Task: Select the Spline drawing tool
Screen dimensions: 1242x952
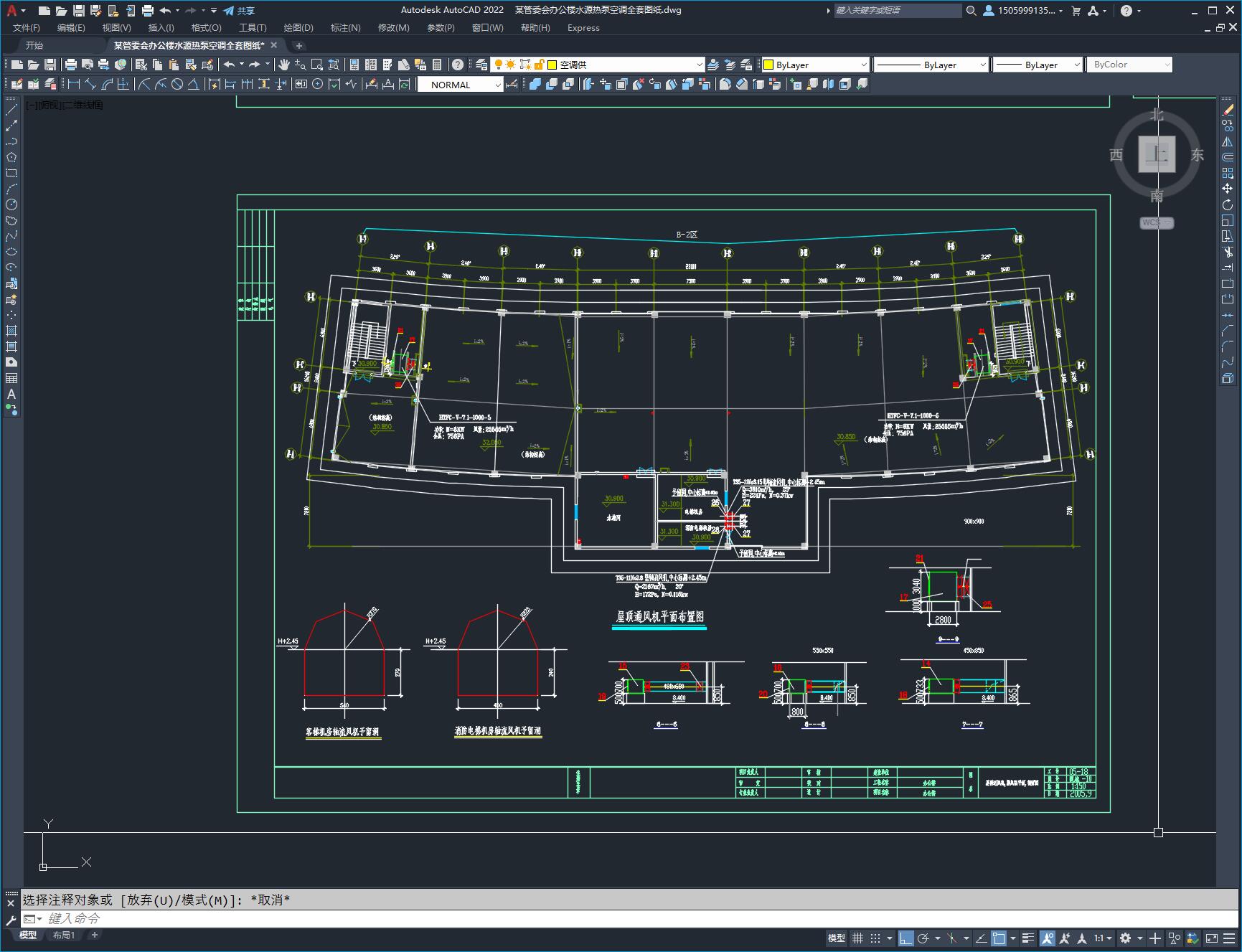Action: (x=11, y=236)
